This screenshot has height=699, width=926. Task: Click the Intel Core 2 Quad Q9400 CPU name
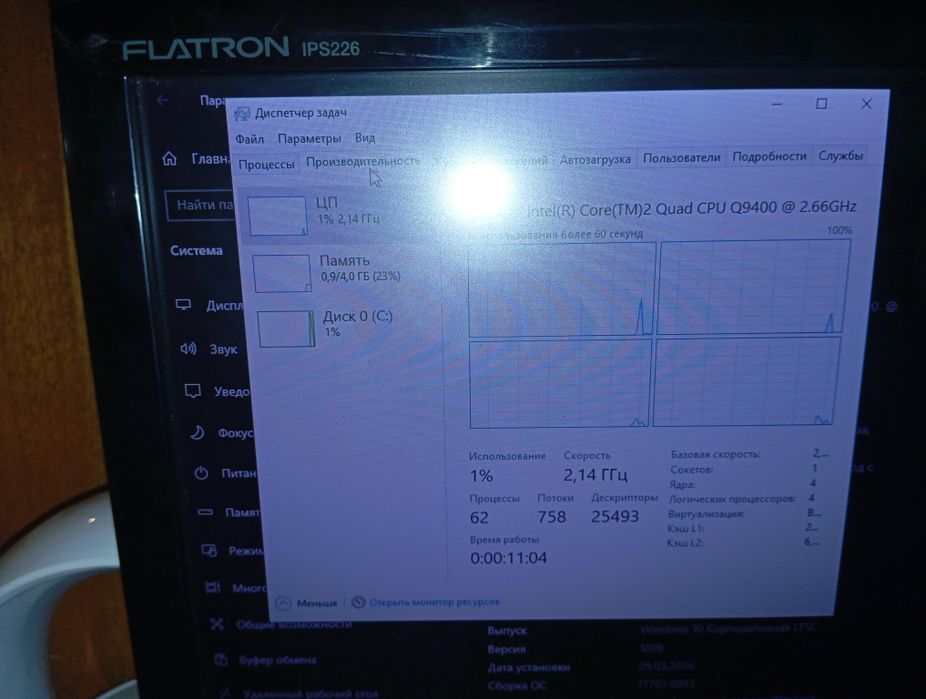tap(690, 208)
